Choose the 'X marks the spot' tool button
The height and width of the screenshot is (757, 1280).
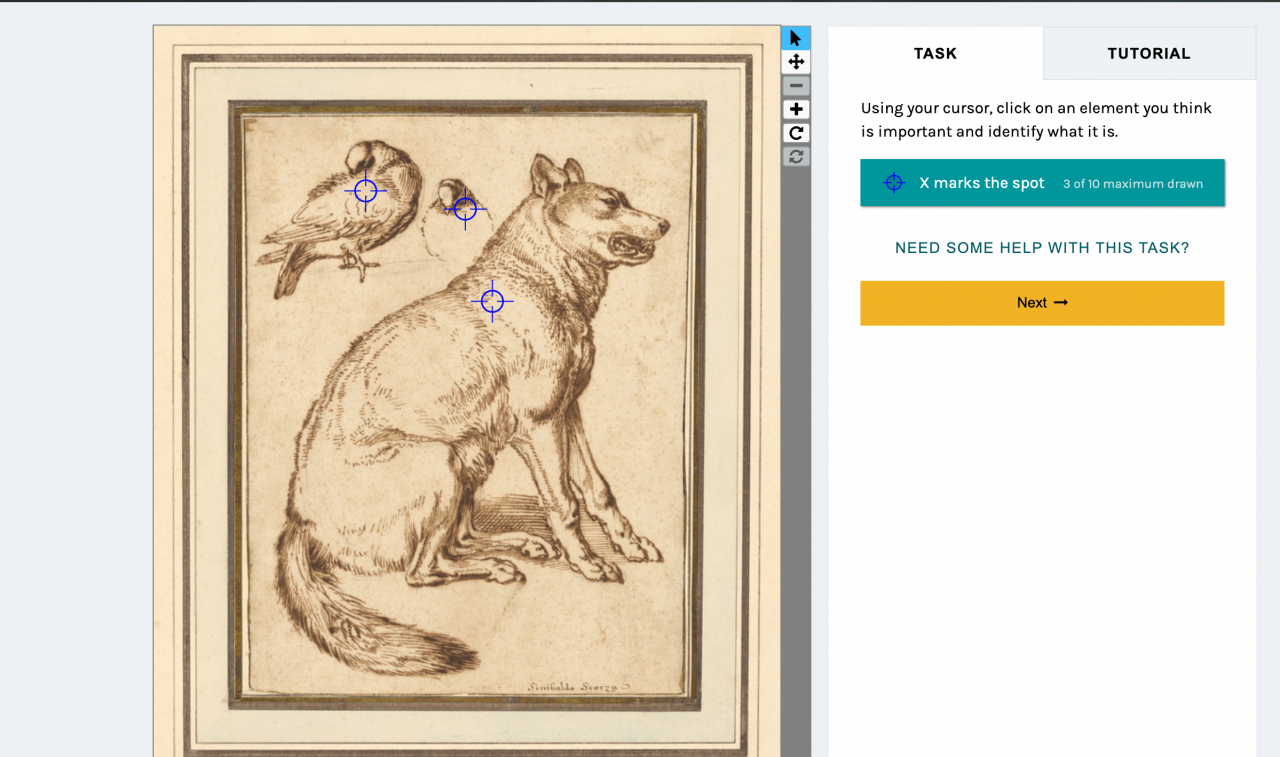coord(1042,183)
